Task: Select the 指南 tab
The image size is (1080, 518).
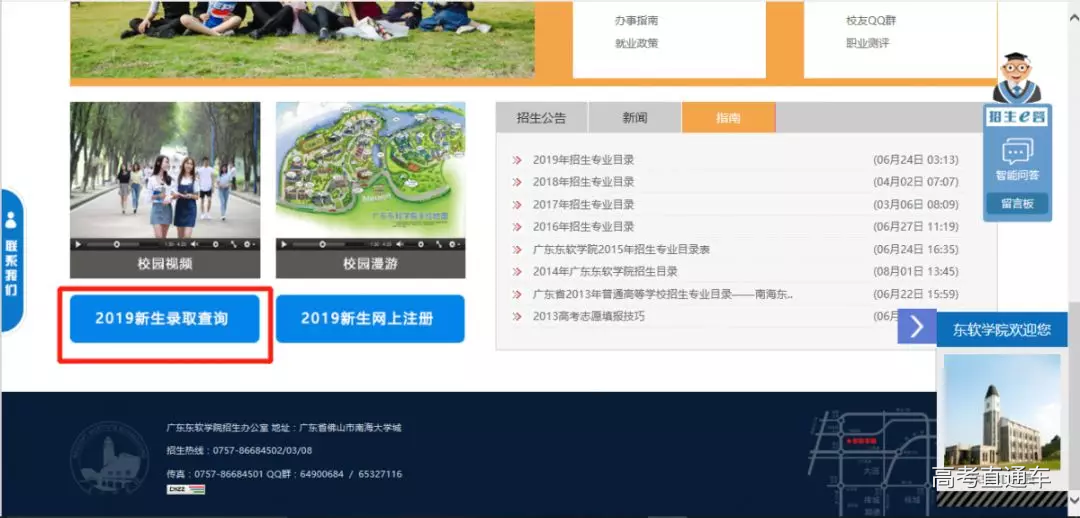Action: 728,118
